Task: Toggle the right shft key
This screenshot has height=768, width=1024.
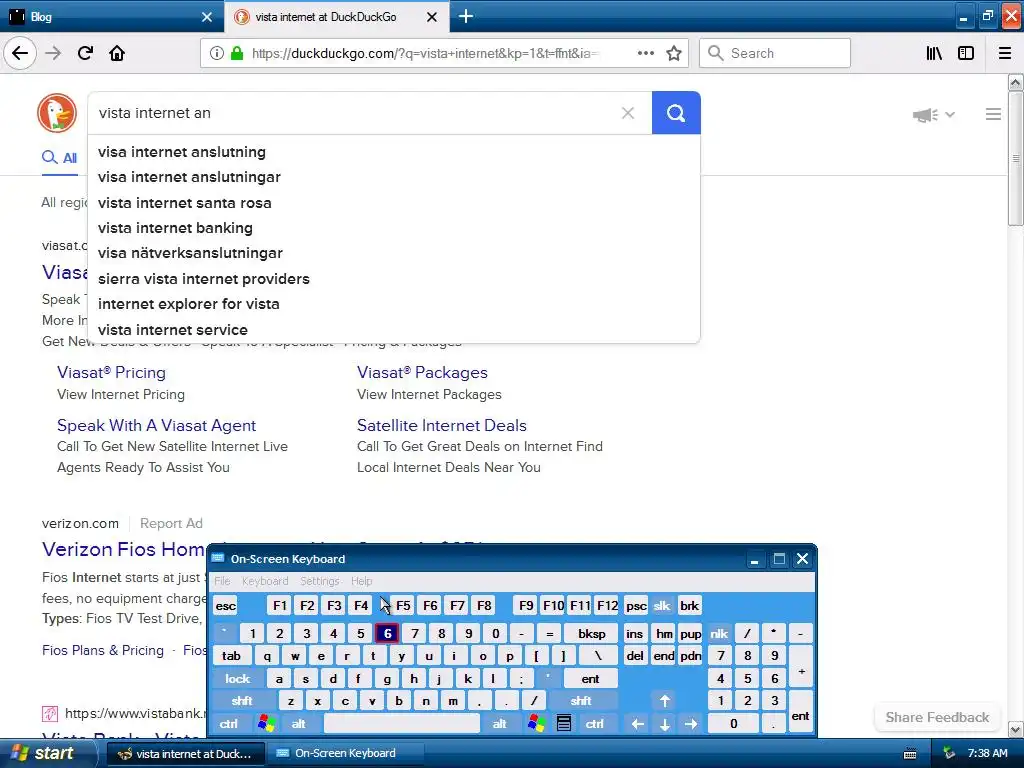Action: coord(581,701)
